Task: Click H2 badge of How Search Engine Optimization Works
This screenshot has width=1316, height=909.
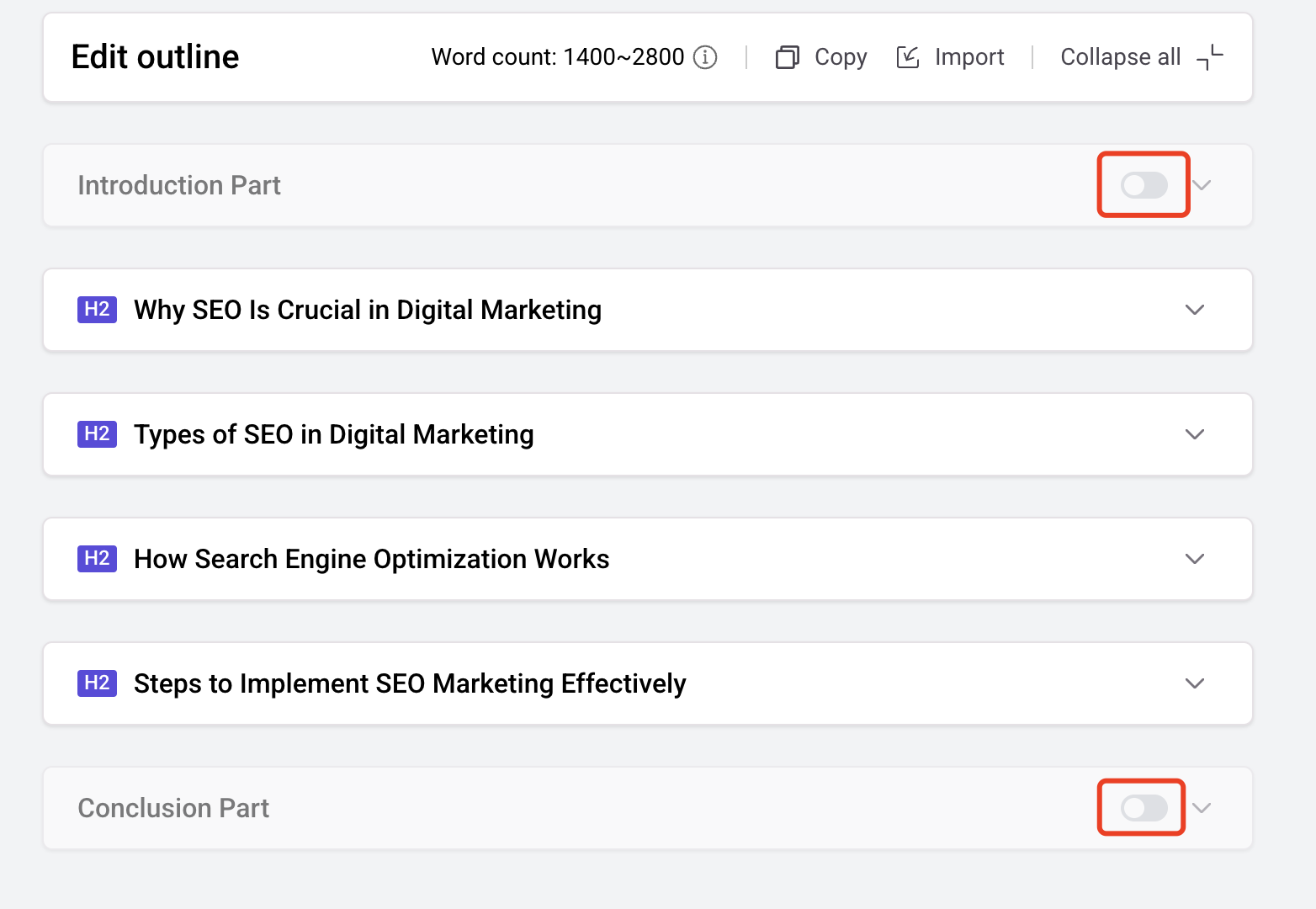Action: tap(97, 559)
